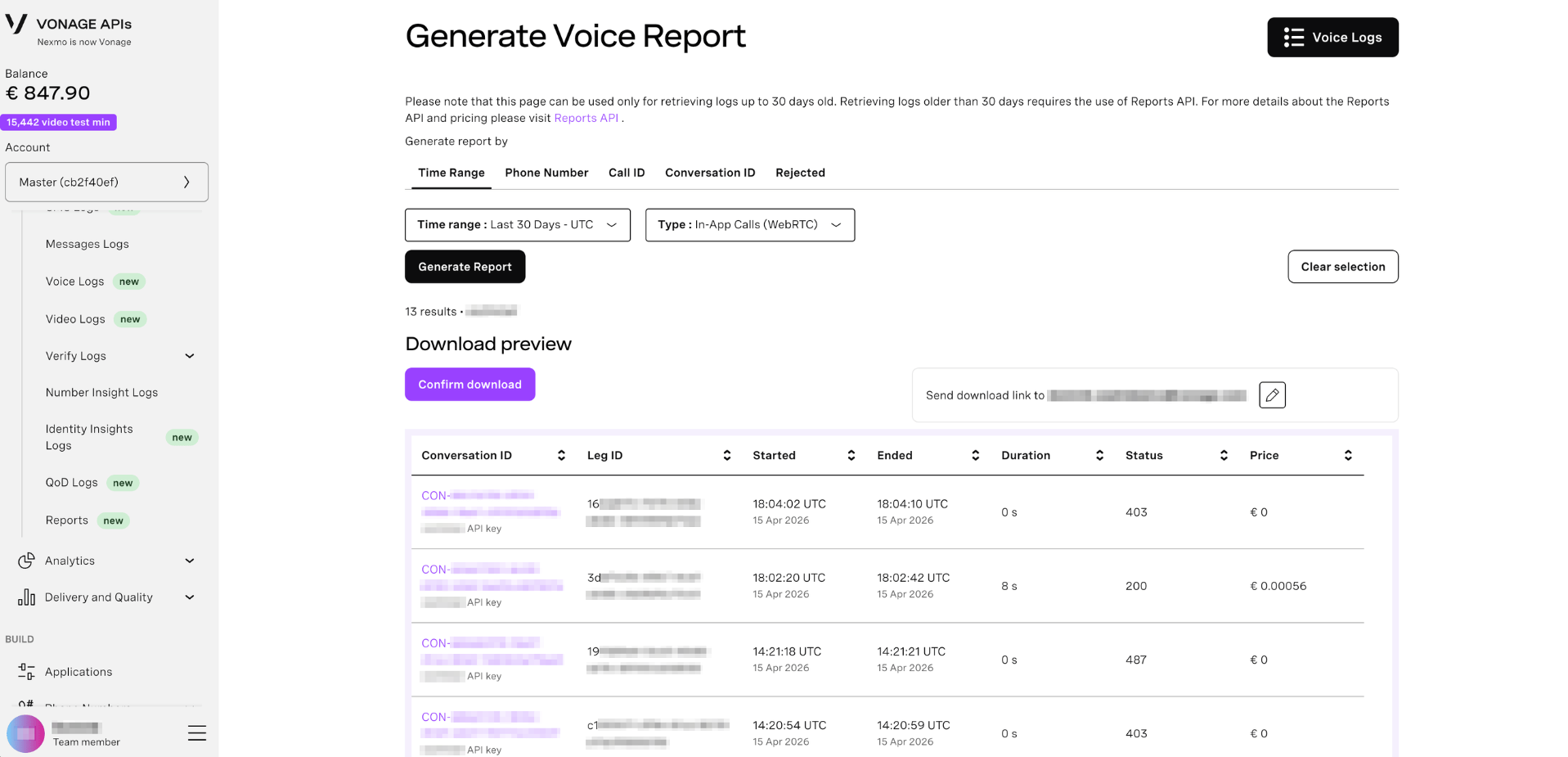Click the Analytics pie chart icon
The height and width of the screenshot is (757, 1568).
[x=26, y=561]
